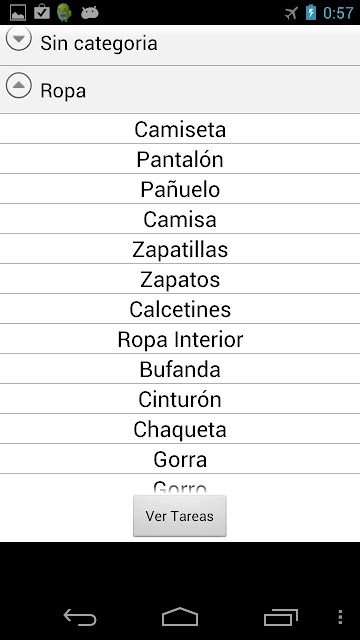Click the Ver Tareas button
The width and height of the screenshot is (360, 640).
point(180,516)
